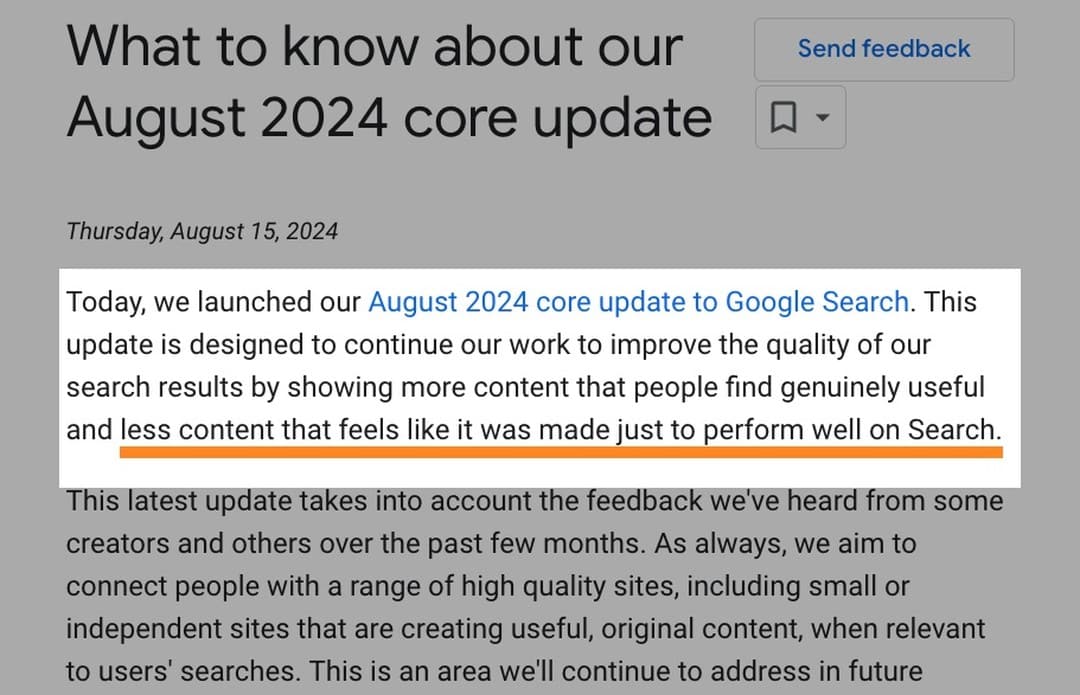The width and height of the screenshot is (1080, 695).
Task: Click 'perform well on Search' text
Action: tap(849, 430)
